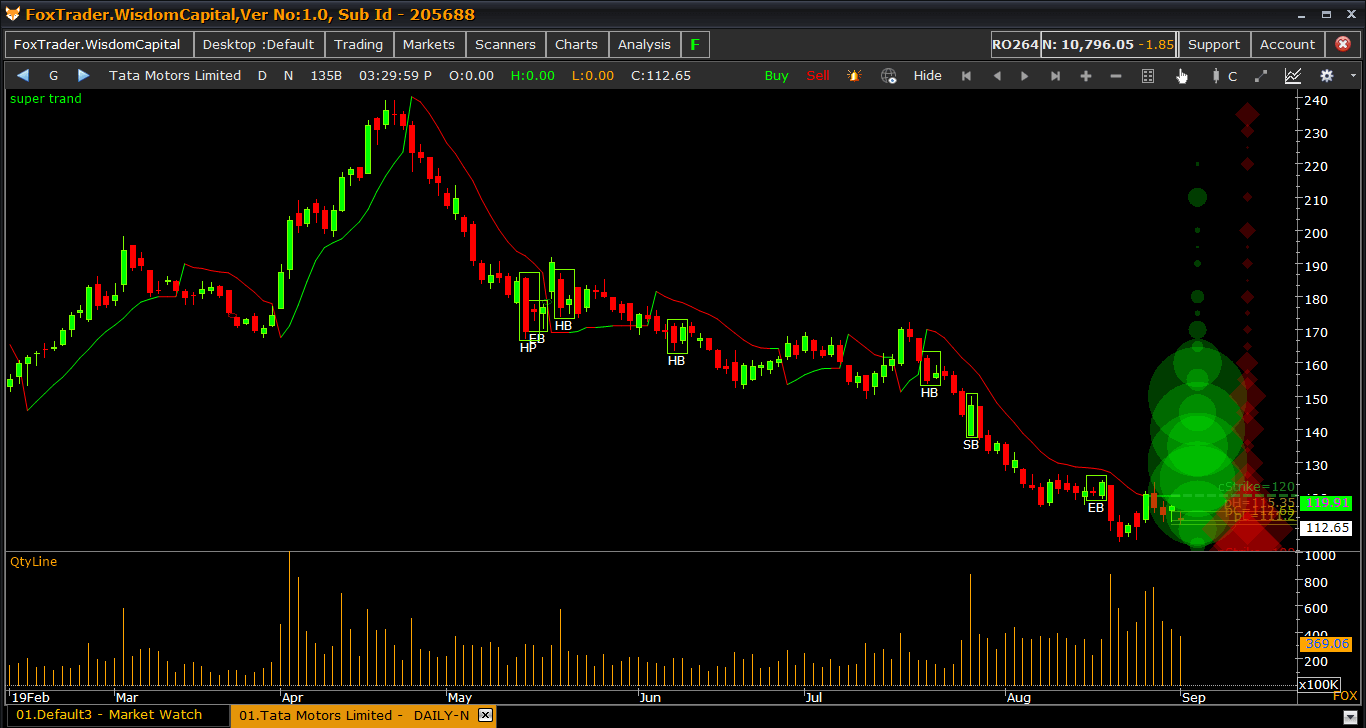
Task: Click the alert siren icon
Action: click(x=854, y=76)
